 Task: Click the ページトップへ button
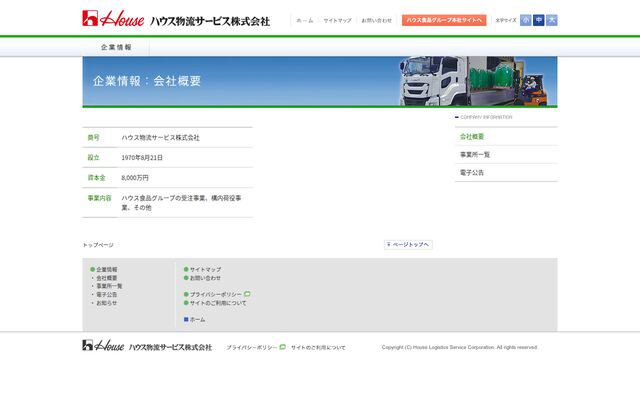point(408,244)
